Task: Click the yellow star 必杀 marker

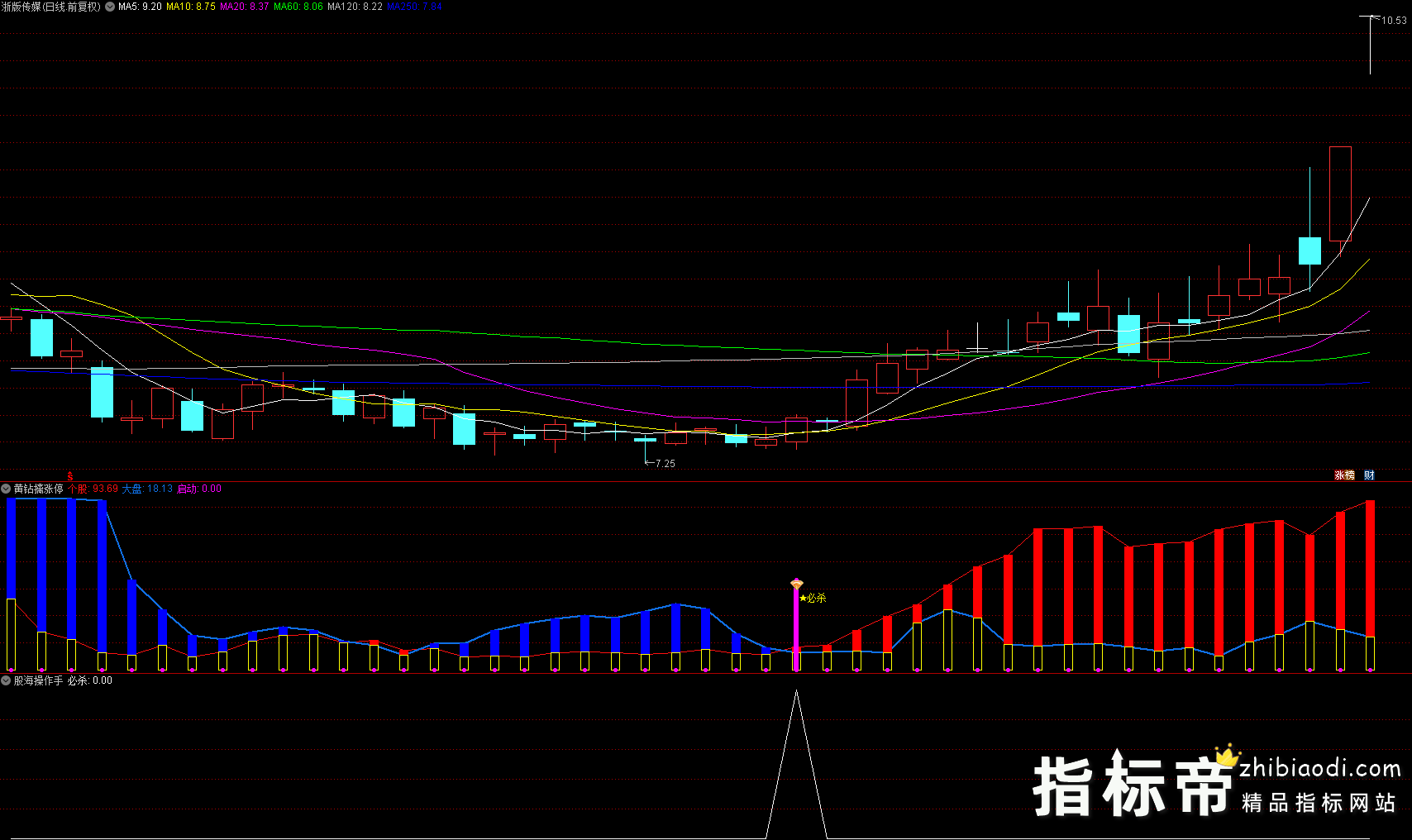Action: tap(813, 598)
